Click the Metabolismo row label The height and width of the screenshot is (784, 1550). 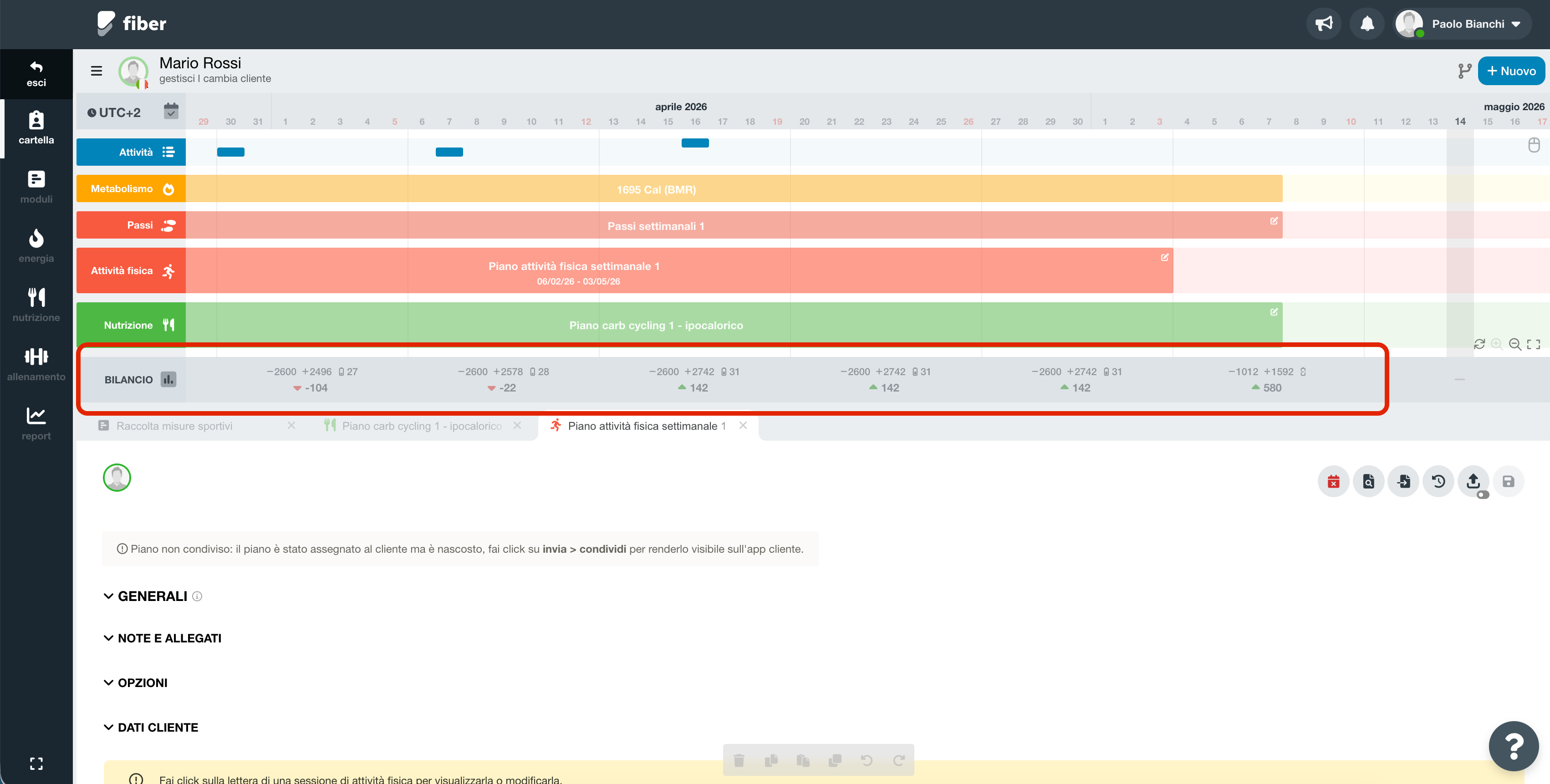131,189
